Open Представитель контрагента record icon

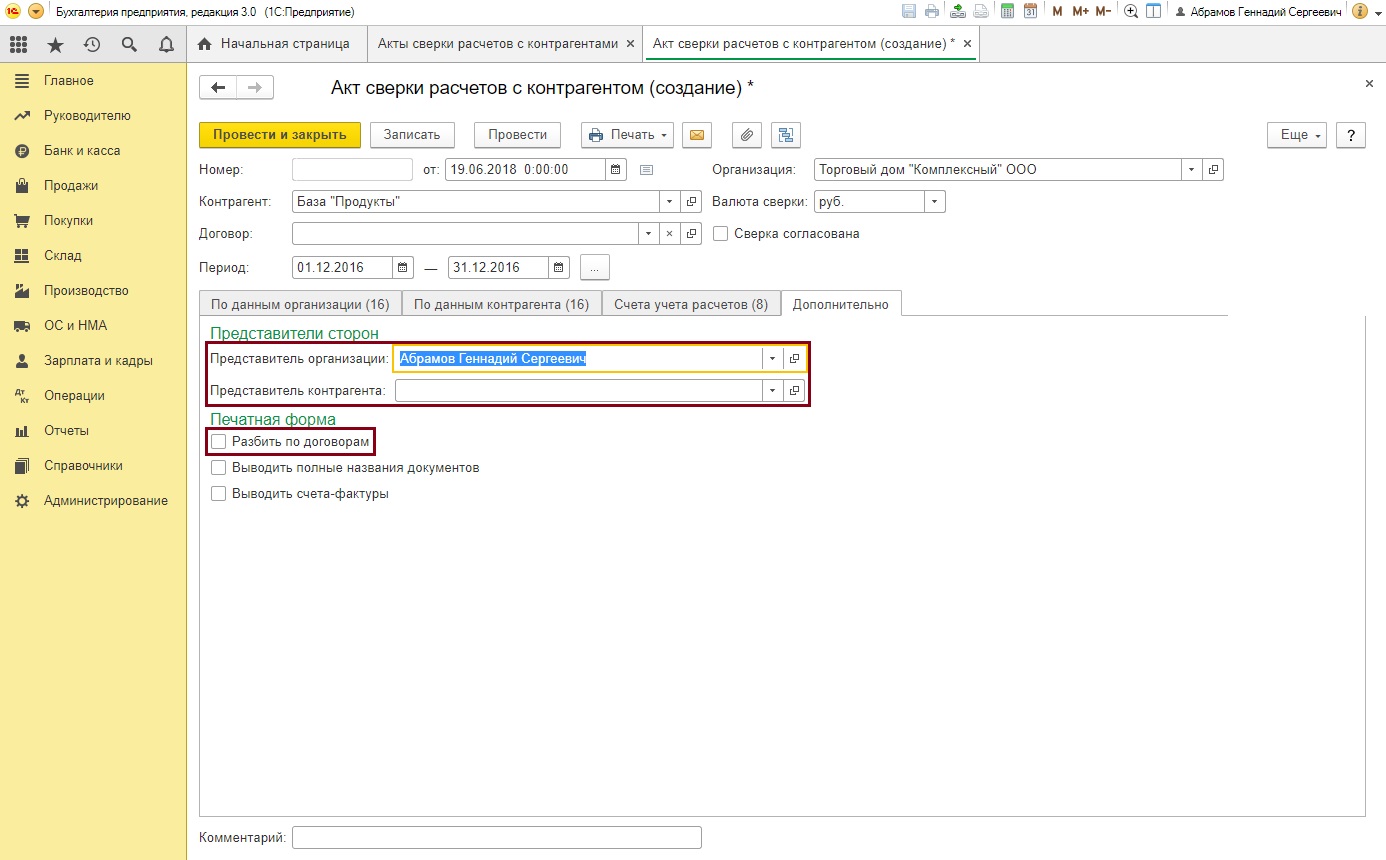pos(795,391)
